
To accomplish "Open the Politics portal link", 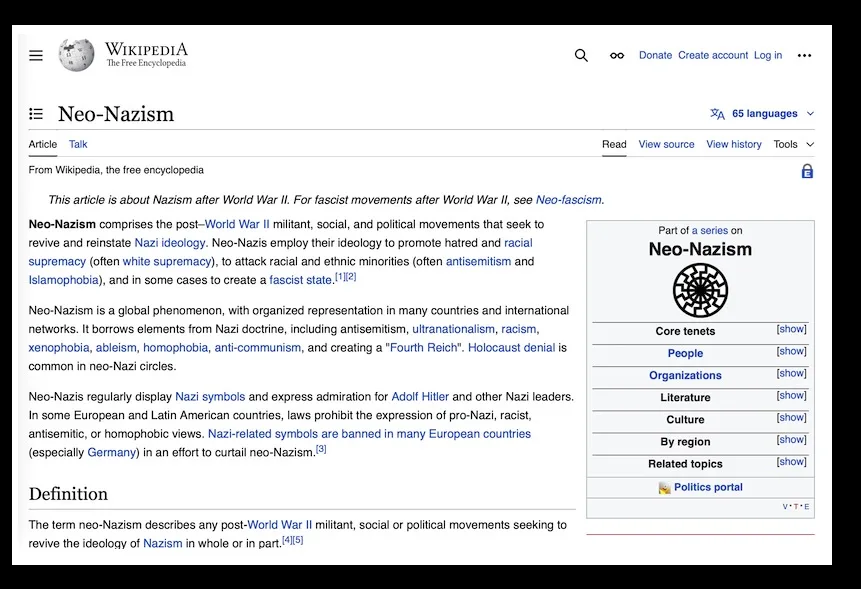I will 708,487.
